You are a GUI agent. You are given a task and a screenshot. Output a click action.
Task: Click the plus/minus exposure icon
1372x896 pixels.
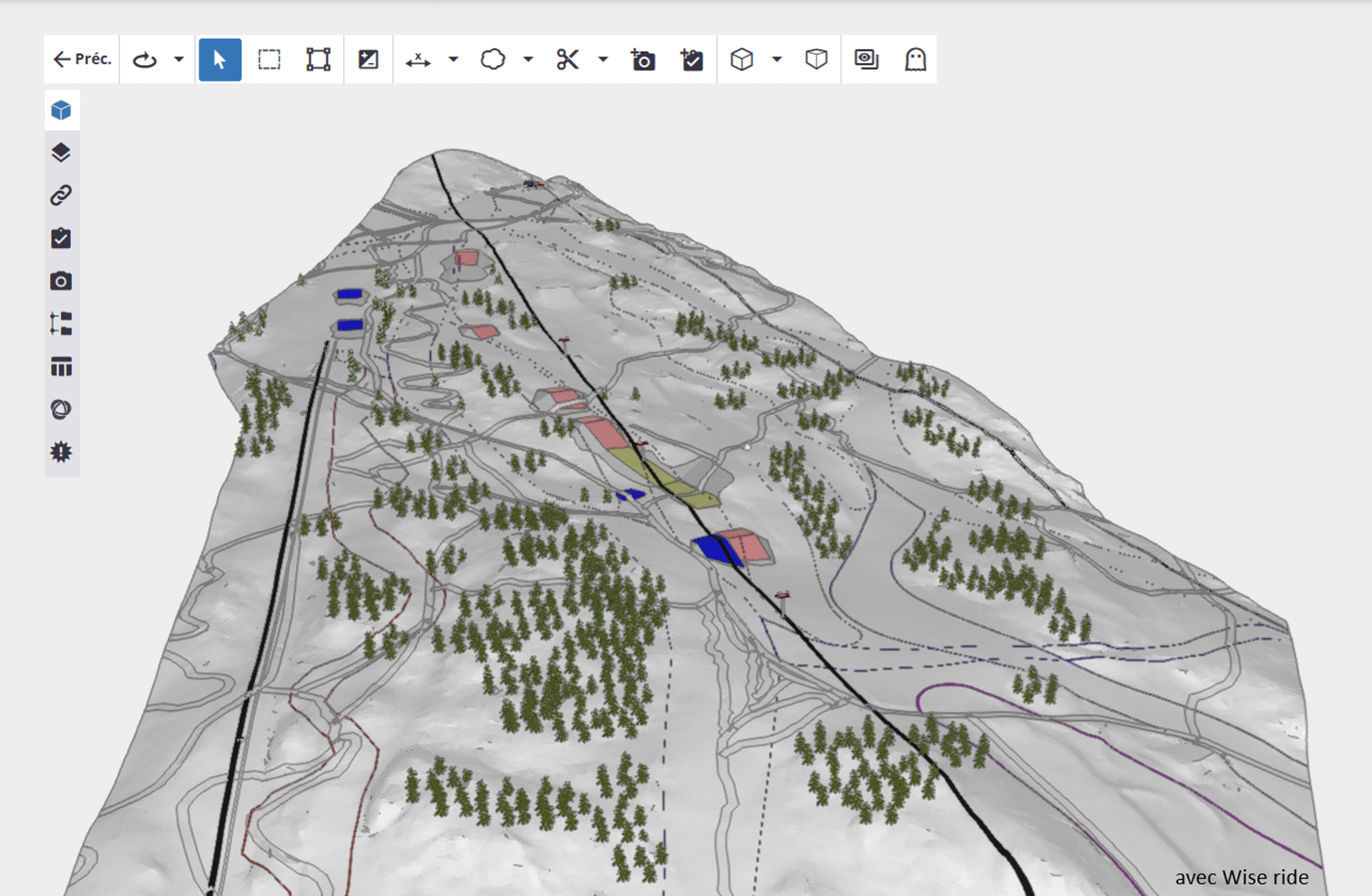coord(368,59)
